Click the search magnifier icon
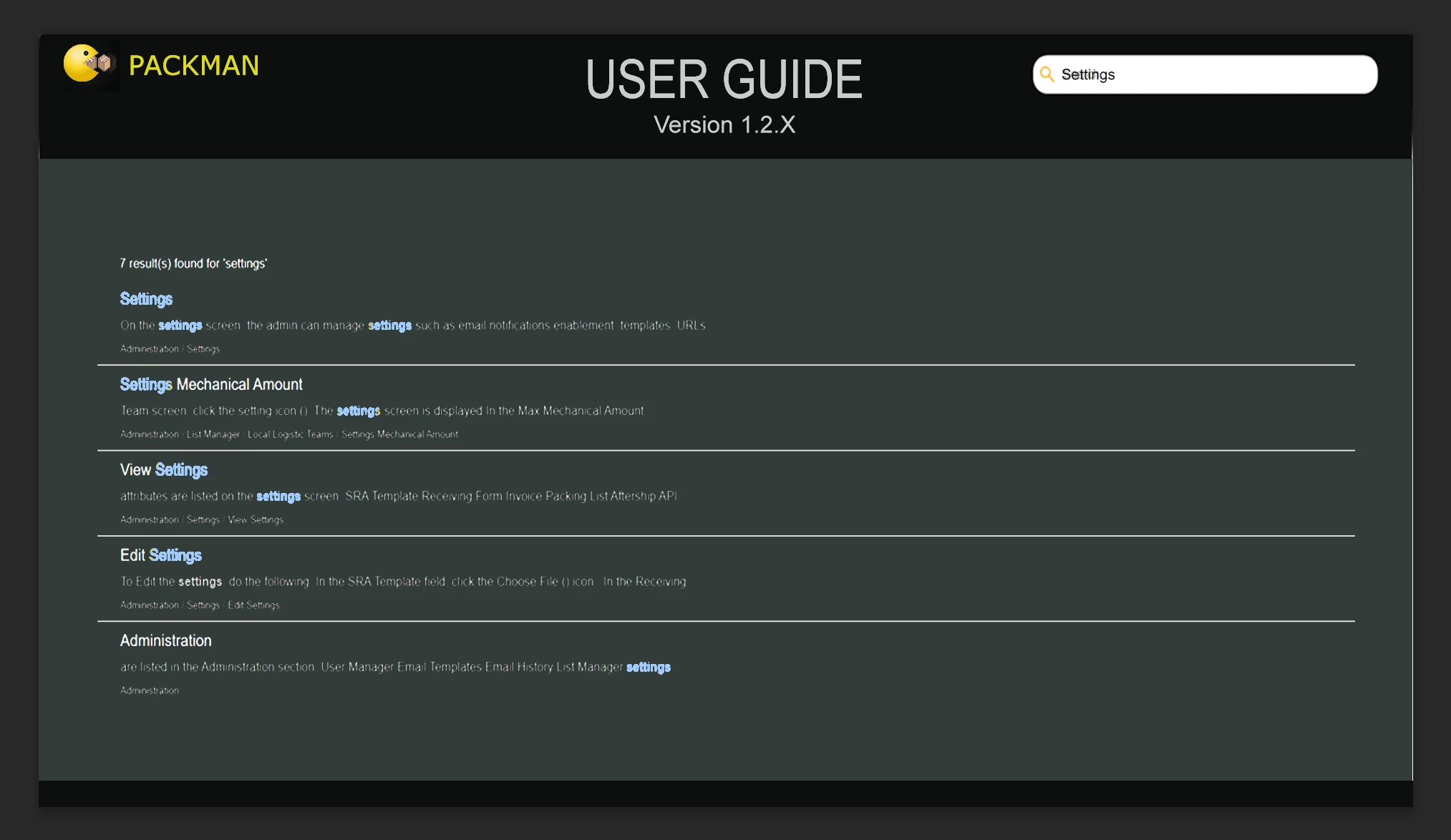 click(x=1047, y=74)
